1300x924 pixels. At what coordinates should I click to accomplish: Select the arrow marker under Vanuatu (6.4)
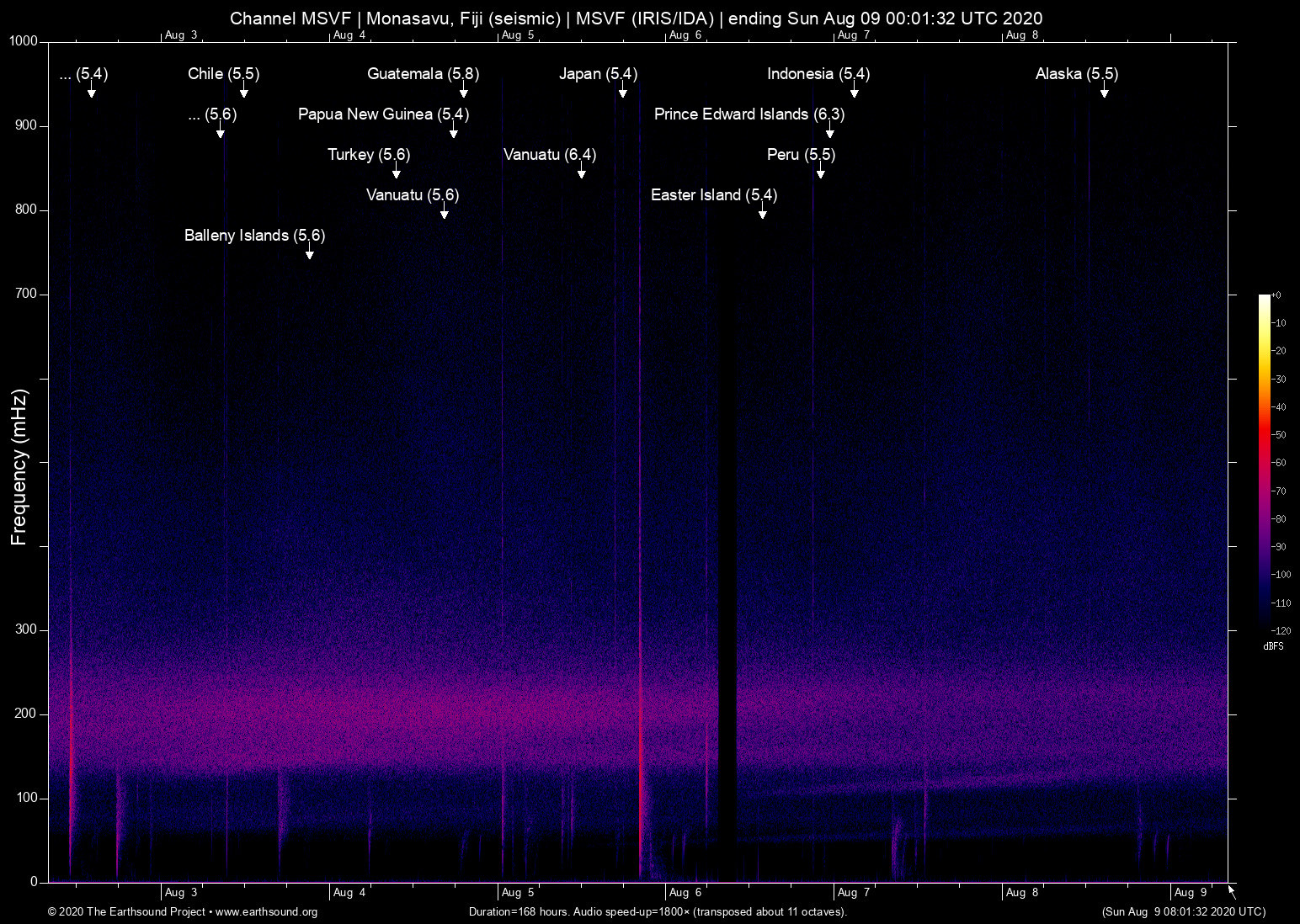pyautogui.click(x=581, y=172)
